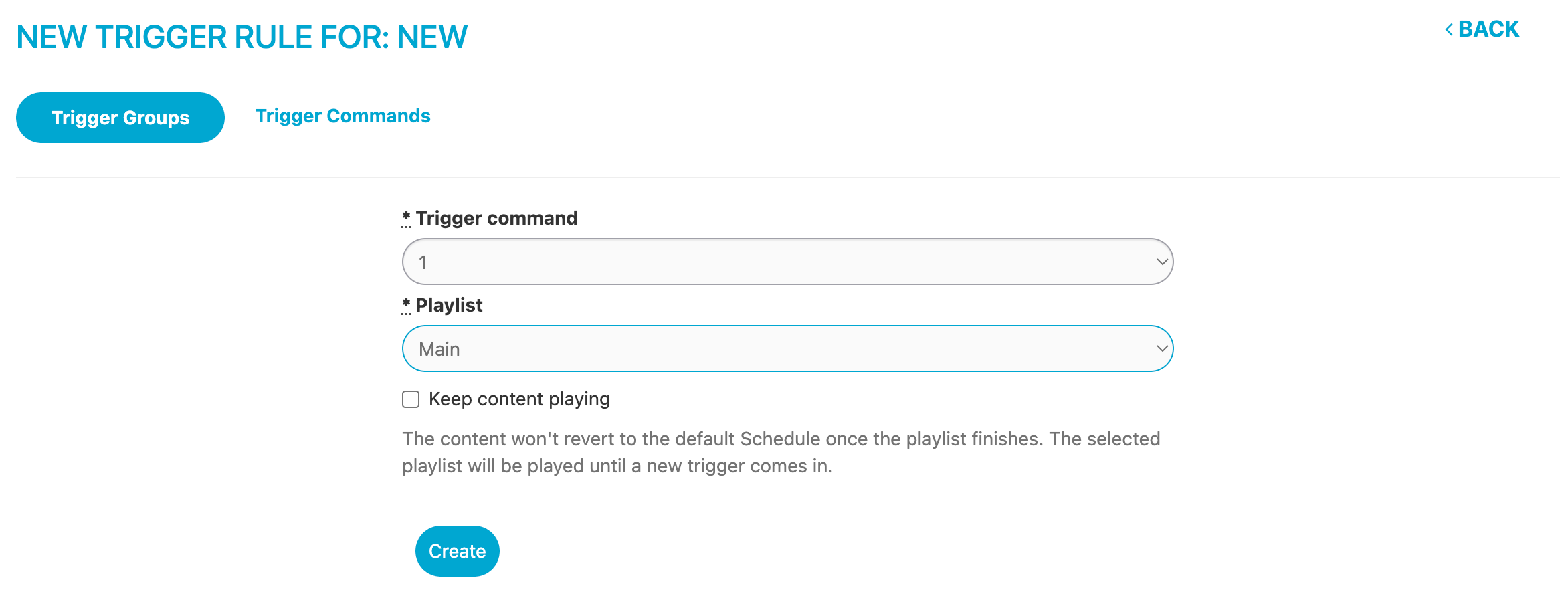Switch to the Trigger Commands tab
The width and height of the screenshot is (1568, 610).
click(x=343, y=116)
